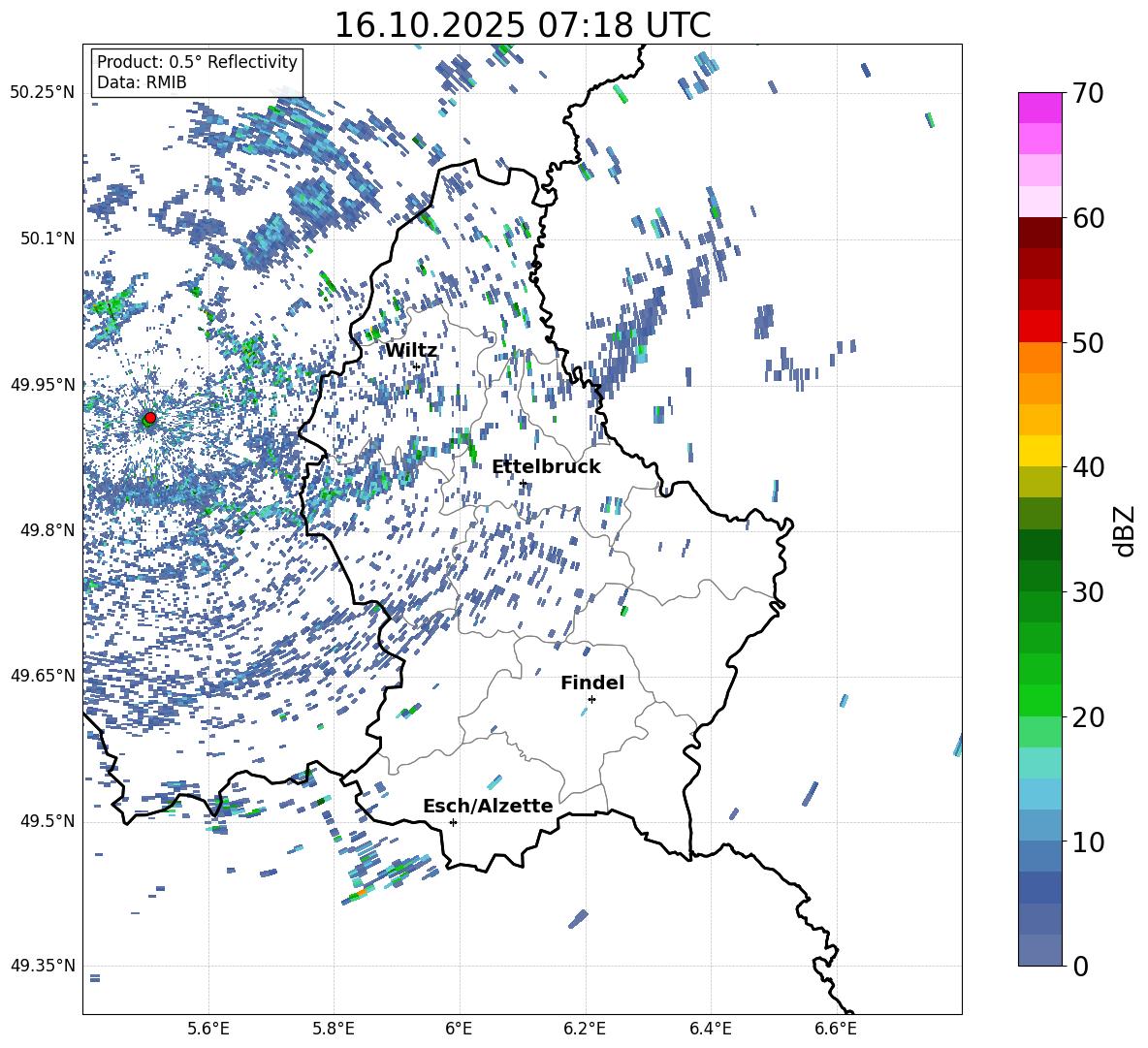Select the Wiltz city label
This screenshot has width=1148, height=1048.
411,350
